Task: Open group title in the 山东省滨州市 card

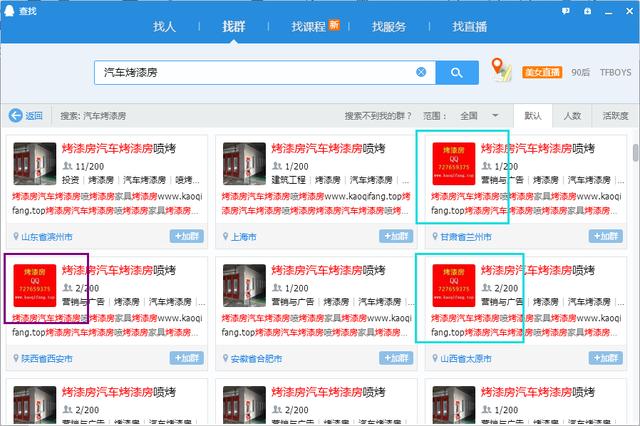Action: (x=119, y=149)
